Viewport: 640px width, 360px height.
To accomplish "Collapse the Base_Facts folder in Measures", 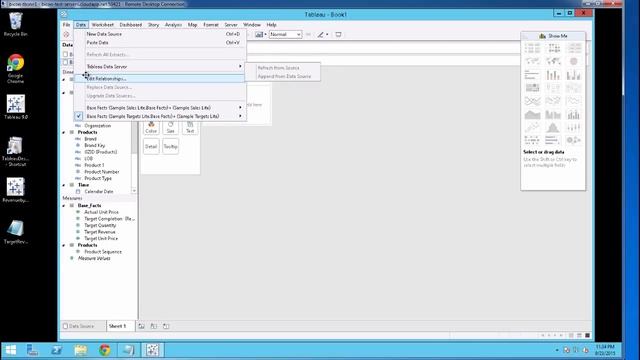I will point(64,206).
